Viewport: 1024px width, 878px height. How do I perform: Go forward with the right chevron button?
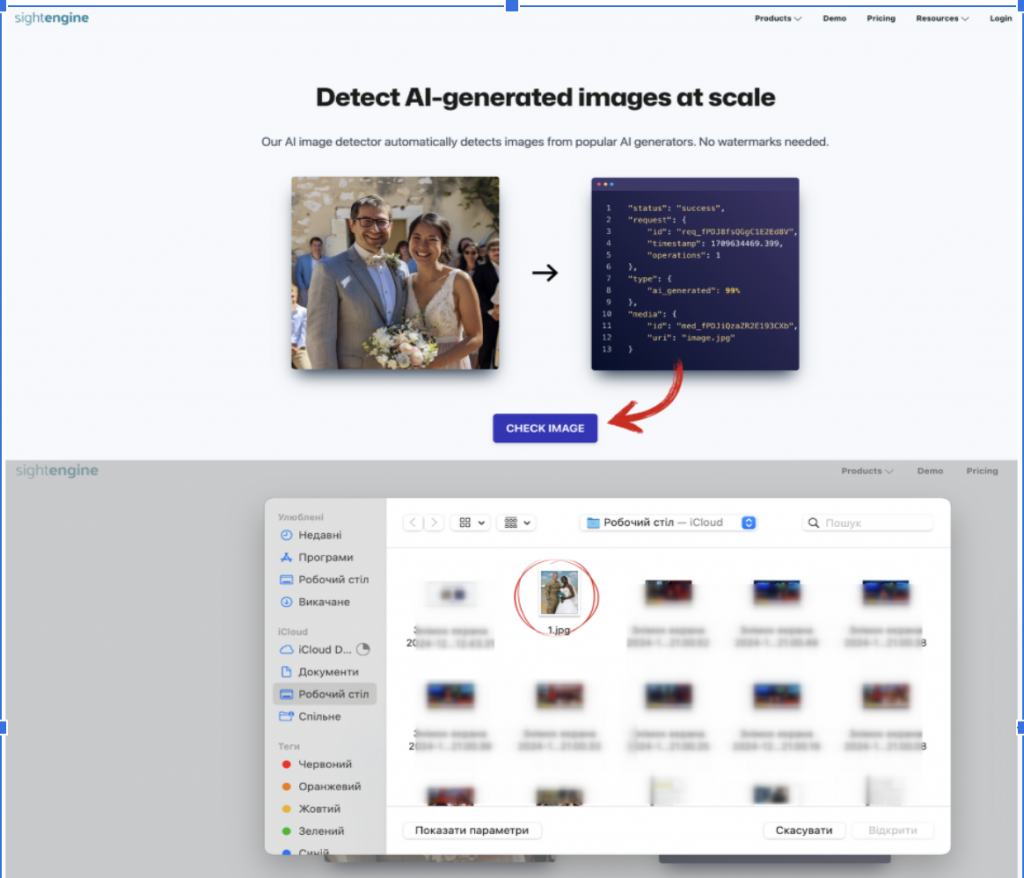pyautogui.click(x=434, y=523)
